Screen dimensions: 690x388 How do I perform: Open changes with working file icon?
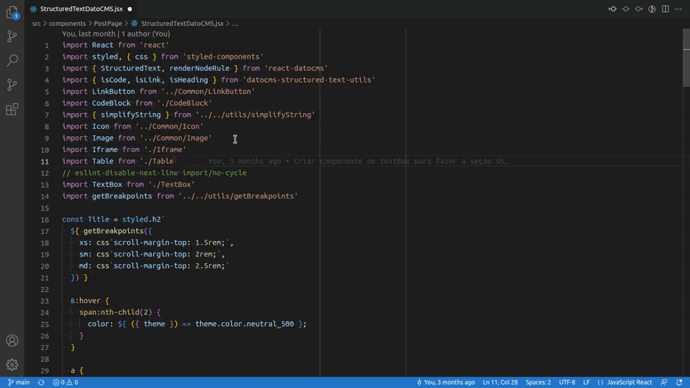pos(625,9)
